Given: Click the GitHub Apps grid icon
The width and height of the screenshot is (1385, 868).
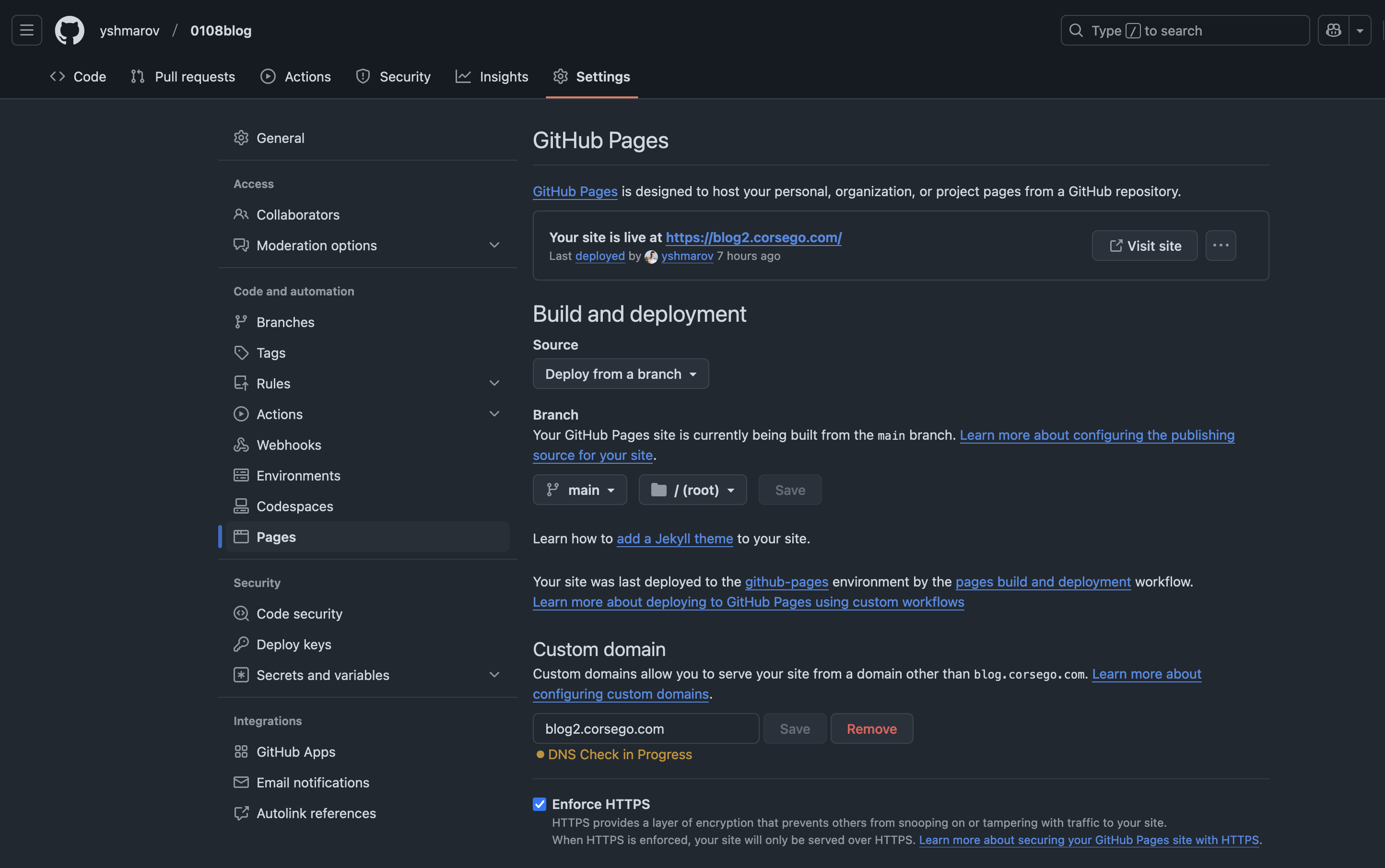Looking at the screenshot, I should (x=241, y=751).
